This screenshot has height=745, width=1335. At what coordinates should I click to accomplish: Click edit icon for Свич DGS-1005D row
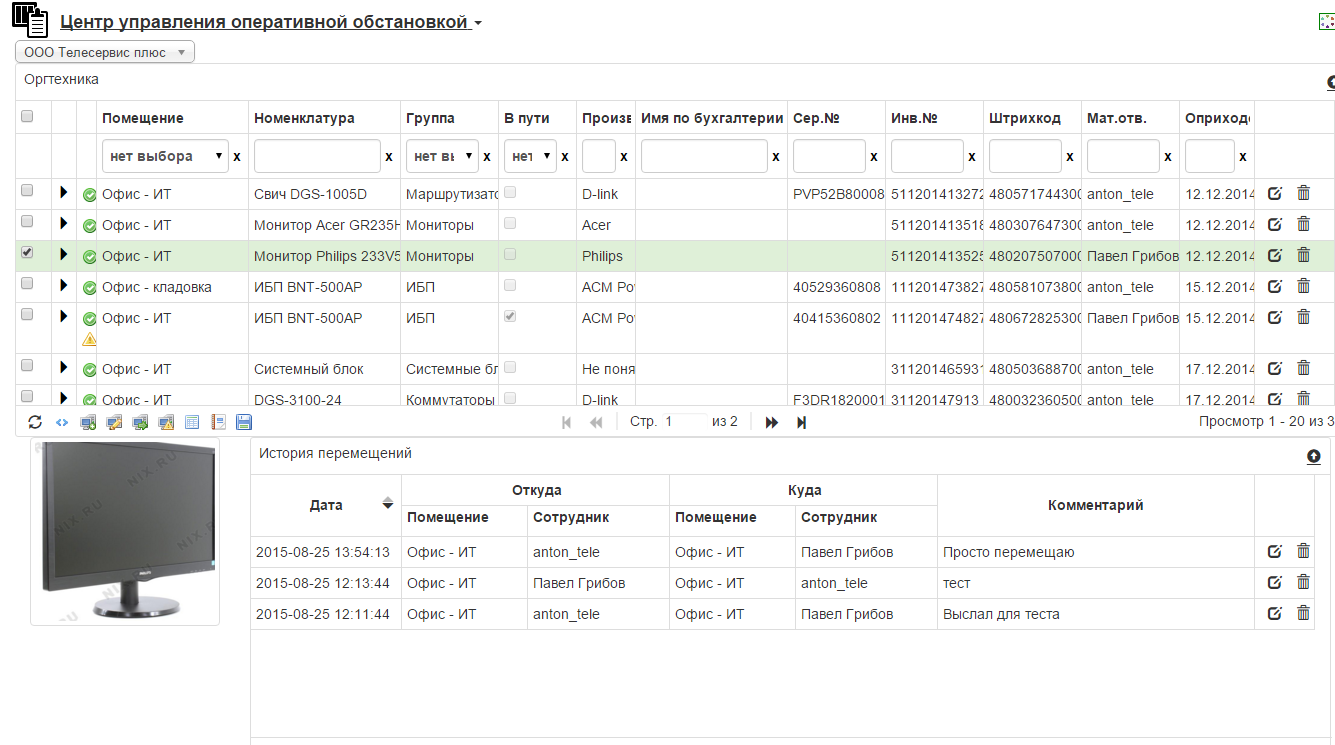1274,194
